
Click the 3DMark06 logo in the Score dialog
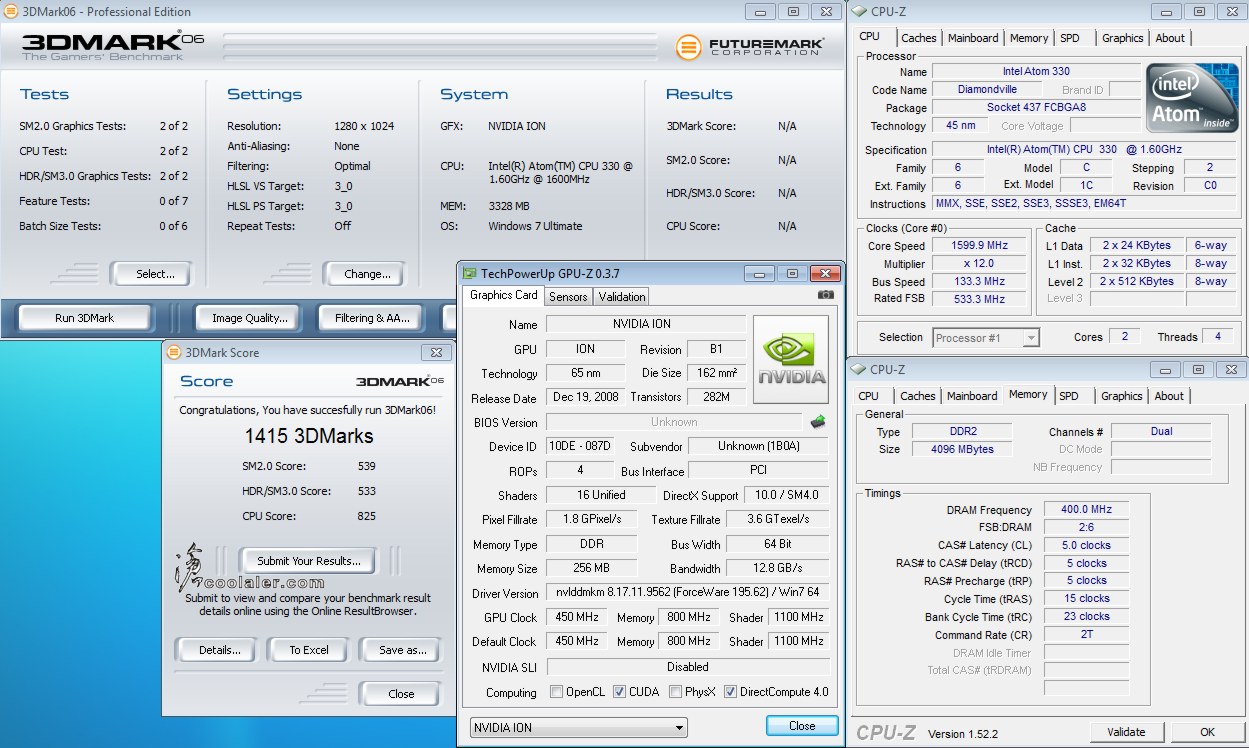pos(400,381)
